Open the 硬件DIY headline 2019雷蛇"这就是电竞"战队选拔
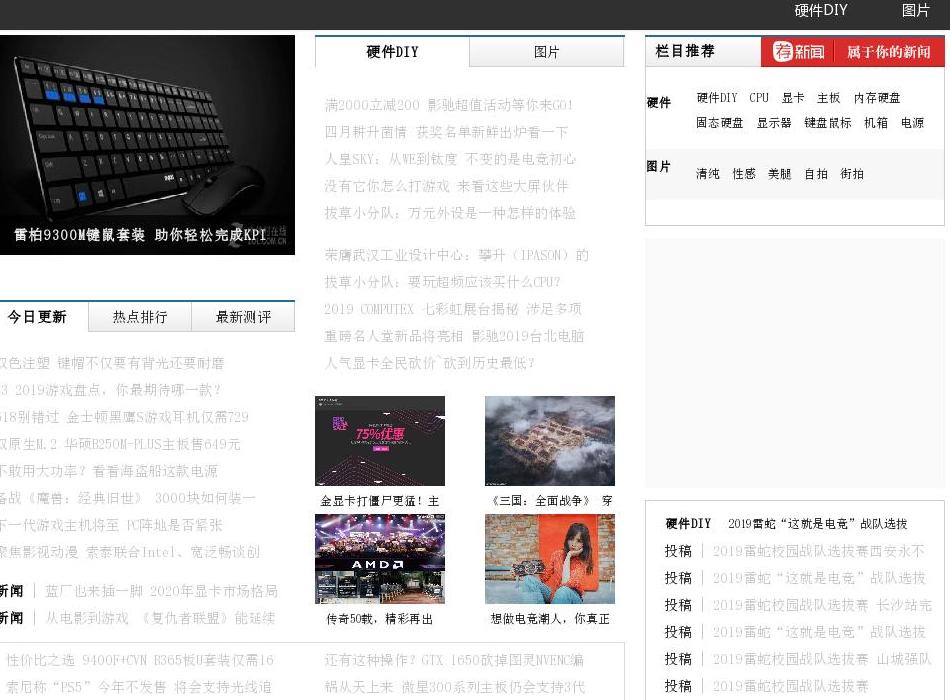The height and width of the screenshot is (700, 950). pyautogui.click(x=817, y=524)
